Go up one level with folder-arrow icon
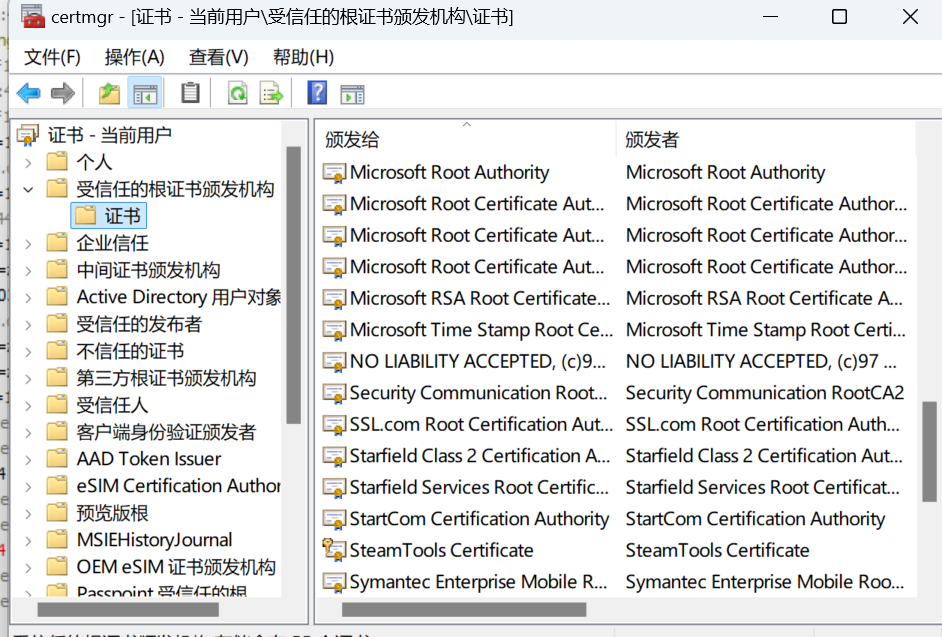 point(109,93)
